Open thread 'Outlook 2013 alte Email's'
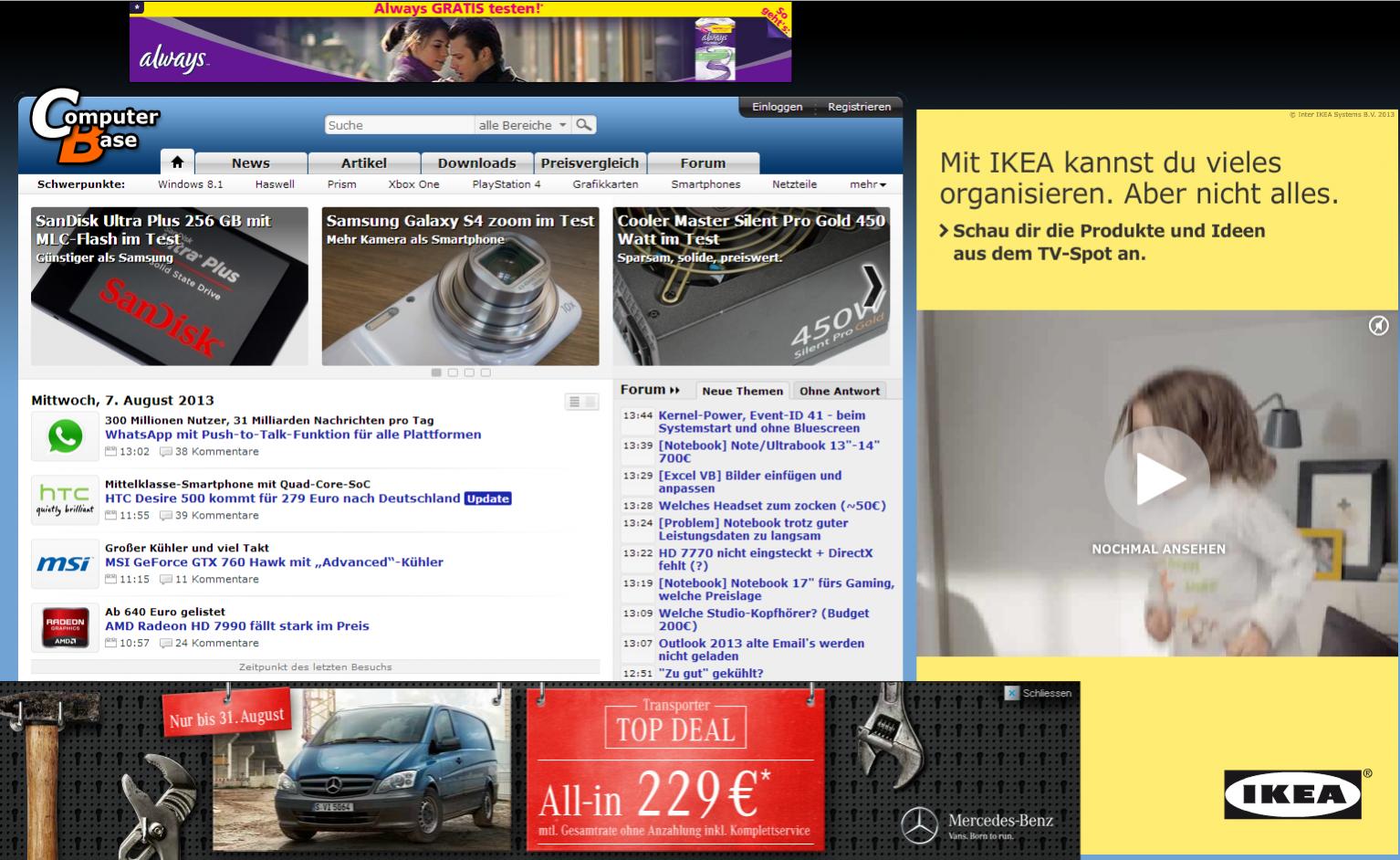 click(x=761, y=650)
